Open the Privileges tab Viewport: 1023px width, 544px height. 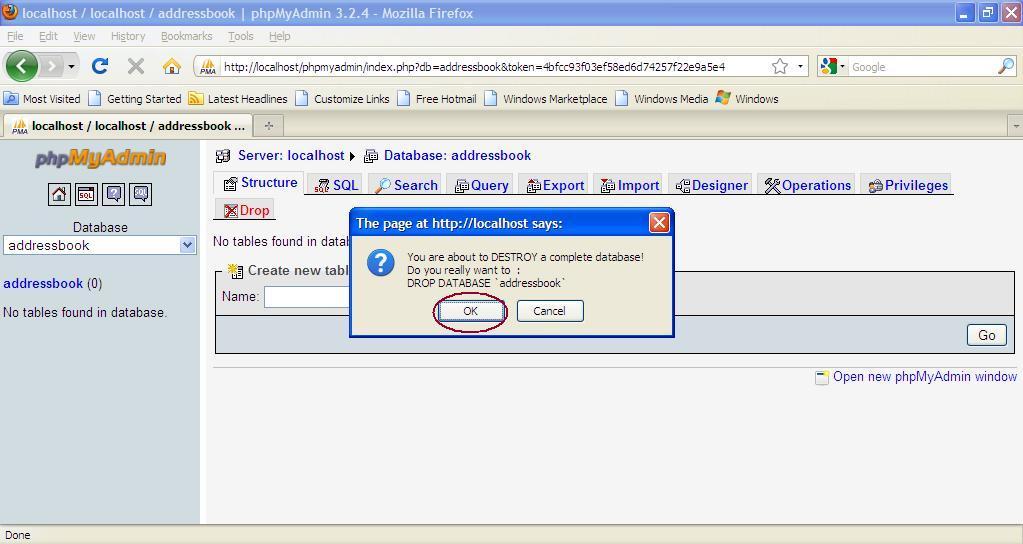[908, 185]
